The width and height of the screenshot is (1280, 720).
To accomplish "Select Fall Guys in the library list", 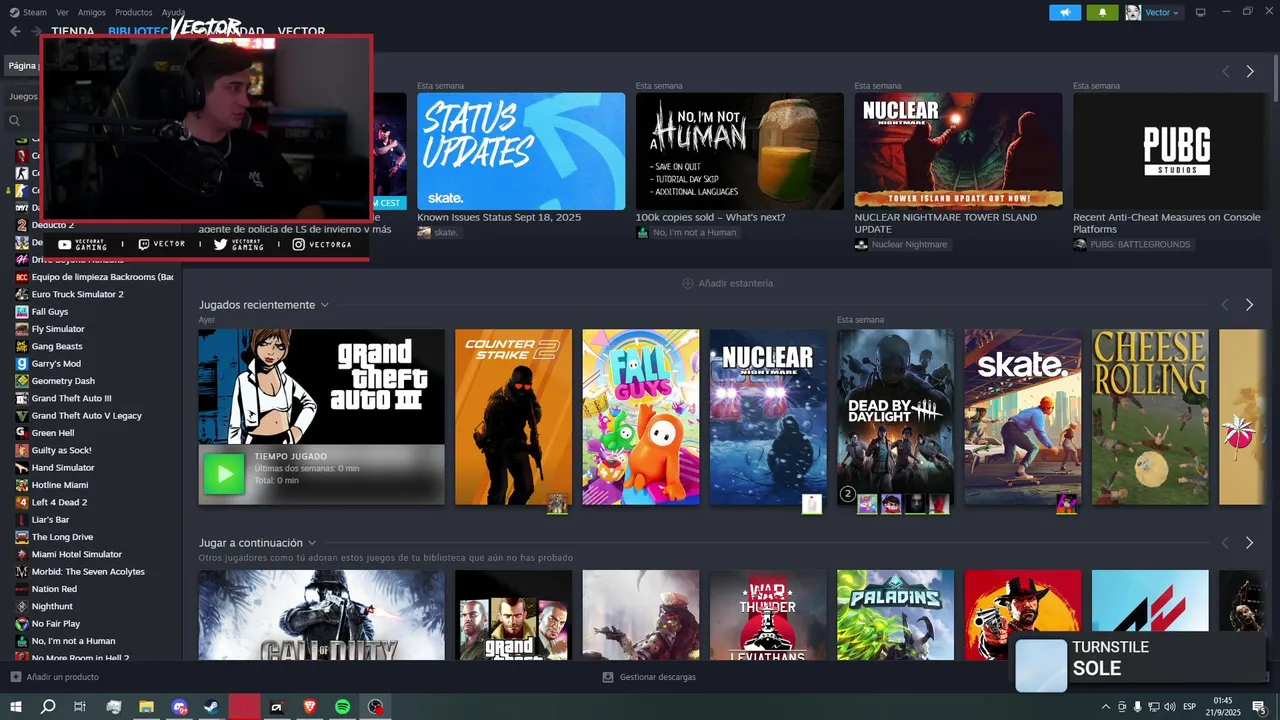I will point(50,312).
